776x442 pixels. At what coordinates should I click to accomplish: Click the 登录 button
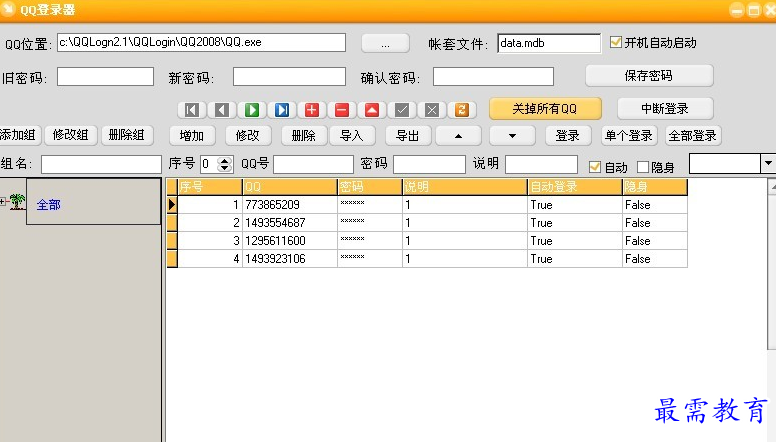[568, 136]
